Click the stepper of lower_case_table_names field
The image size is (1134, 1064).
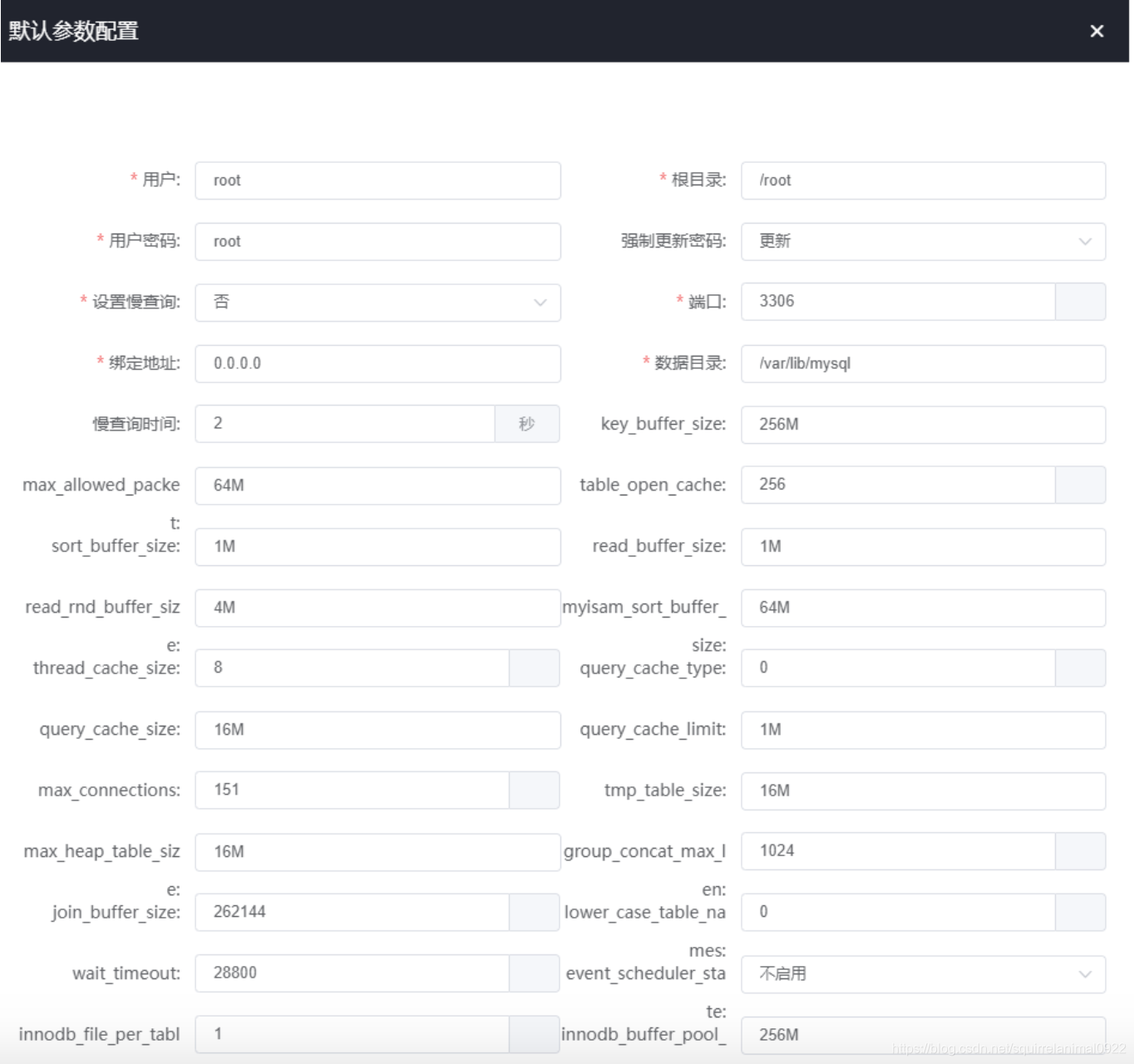(1080, 913)
